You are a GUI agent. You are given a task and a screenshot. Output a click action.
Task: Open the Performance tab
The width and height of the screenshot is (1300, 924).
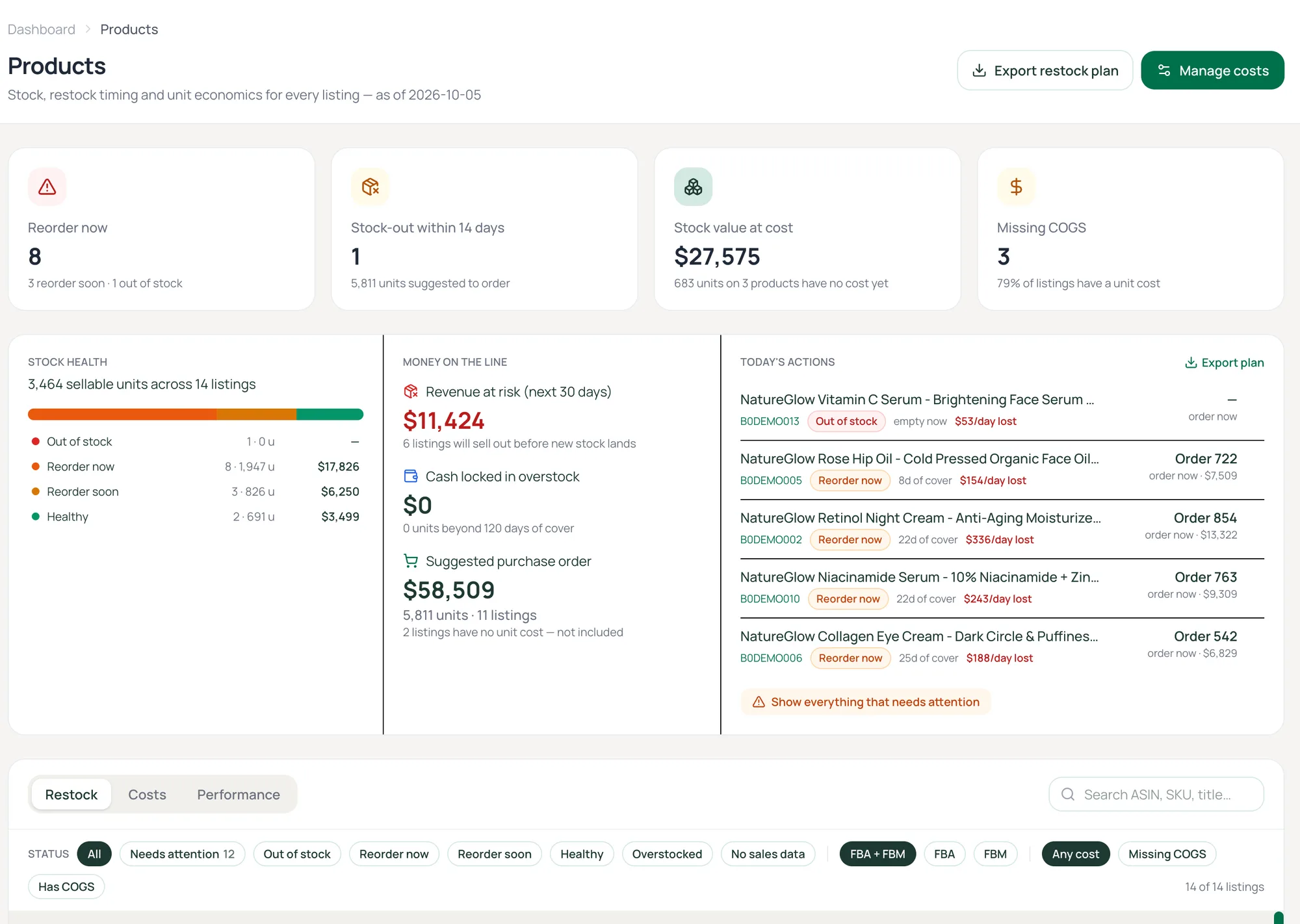coord(239,794)
